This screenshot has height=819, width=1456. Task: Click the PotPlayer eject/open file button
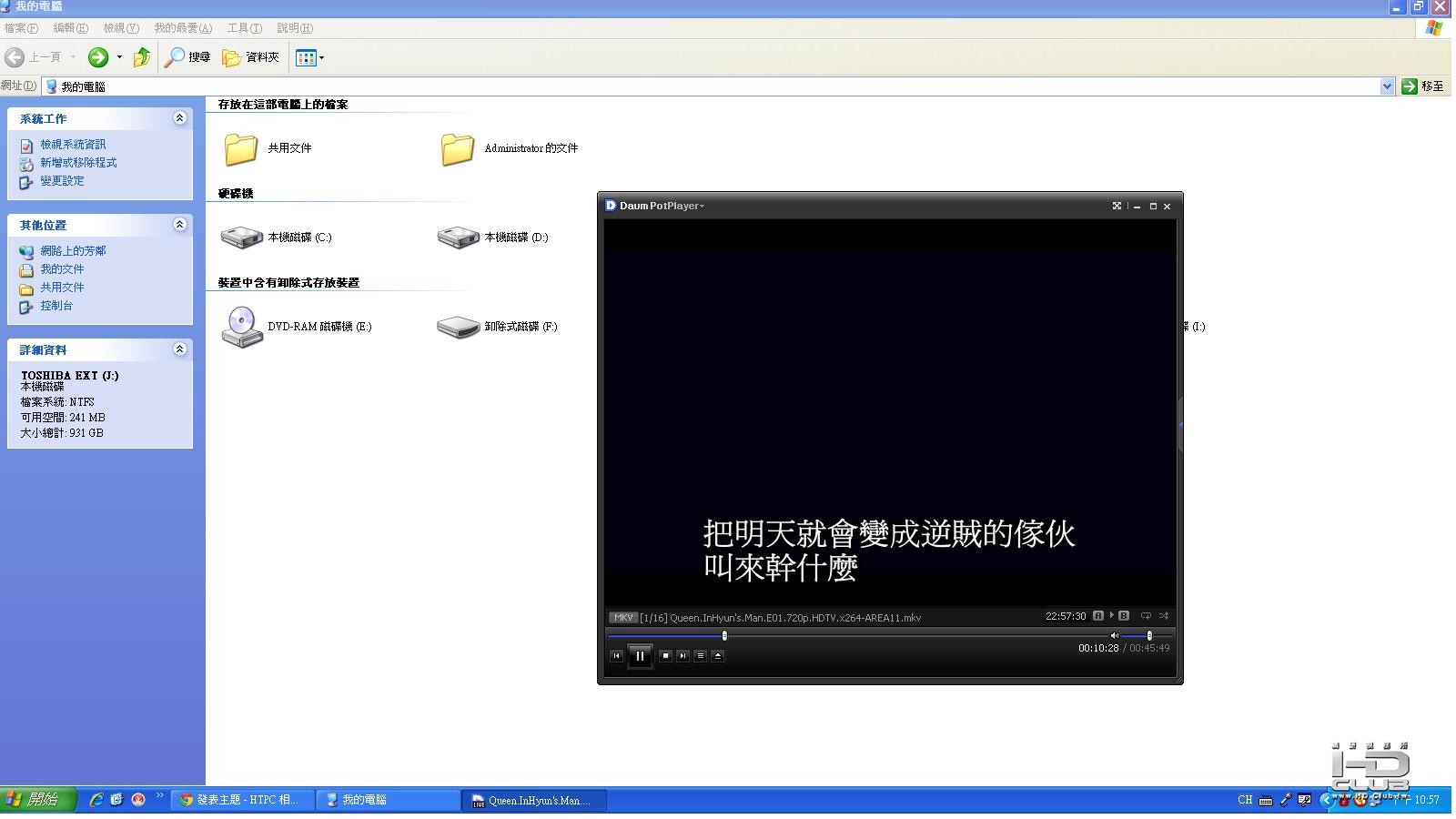717,655
